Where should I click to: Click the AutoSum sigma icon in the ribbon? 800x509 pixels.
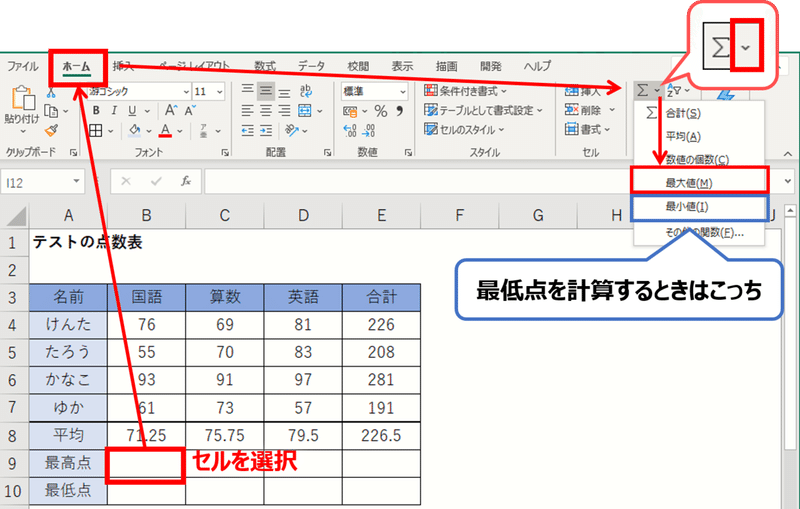pos(643,91)
